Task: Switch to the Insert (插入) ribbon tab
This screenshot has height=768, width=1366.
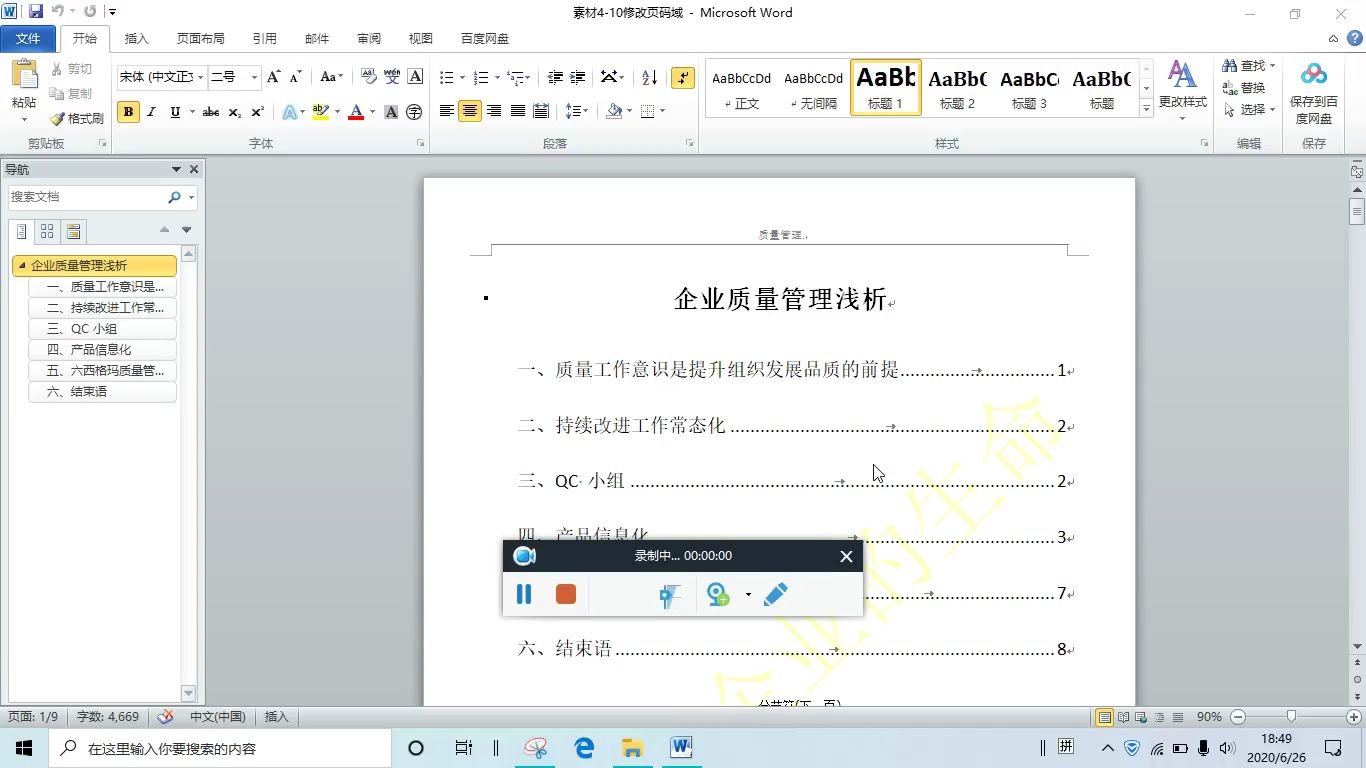Action: click(x=136, y=38)
